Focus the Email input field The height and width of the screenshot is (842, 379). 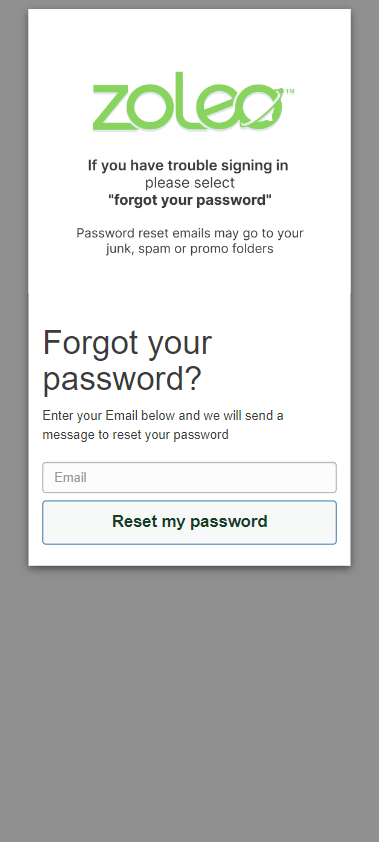coord(190,477)
